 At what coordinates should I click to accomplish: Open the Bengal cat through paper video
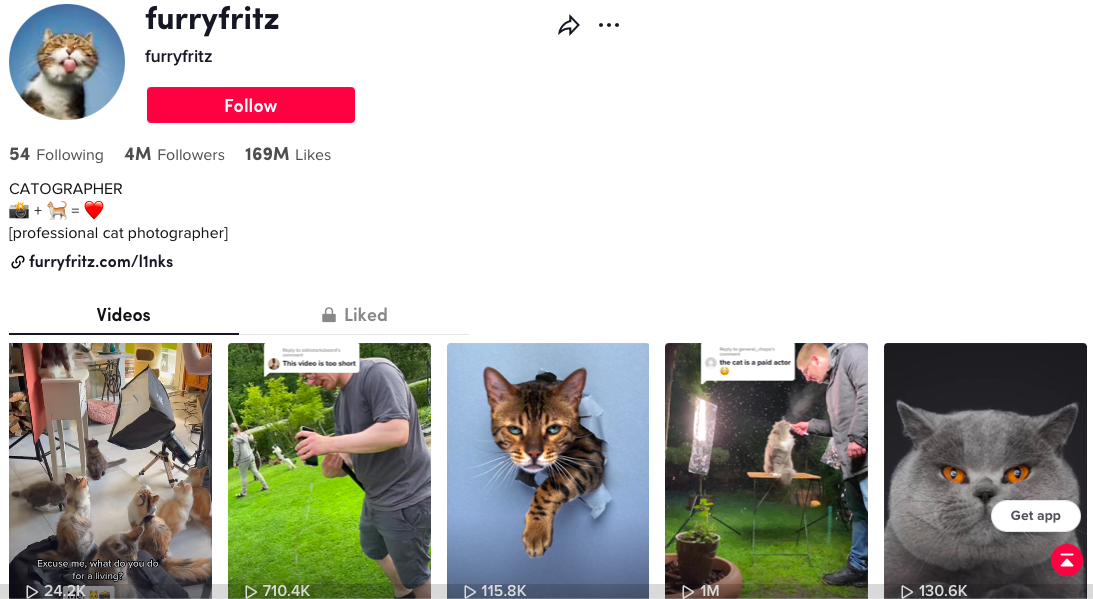(x=548, y=471)
